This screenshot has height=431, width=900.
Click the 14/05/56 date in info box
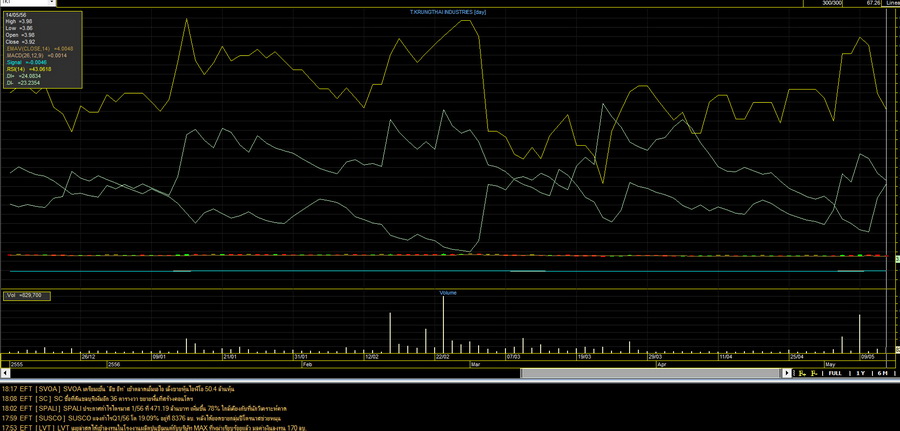(15, 15)
